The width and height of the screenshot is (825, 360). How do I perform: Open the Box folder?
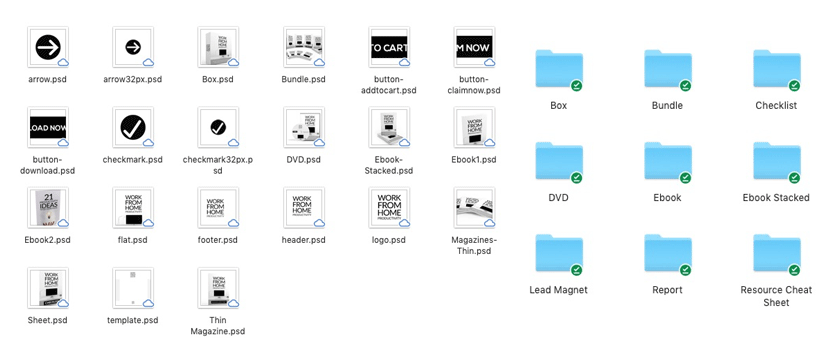tap(559, 69)
